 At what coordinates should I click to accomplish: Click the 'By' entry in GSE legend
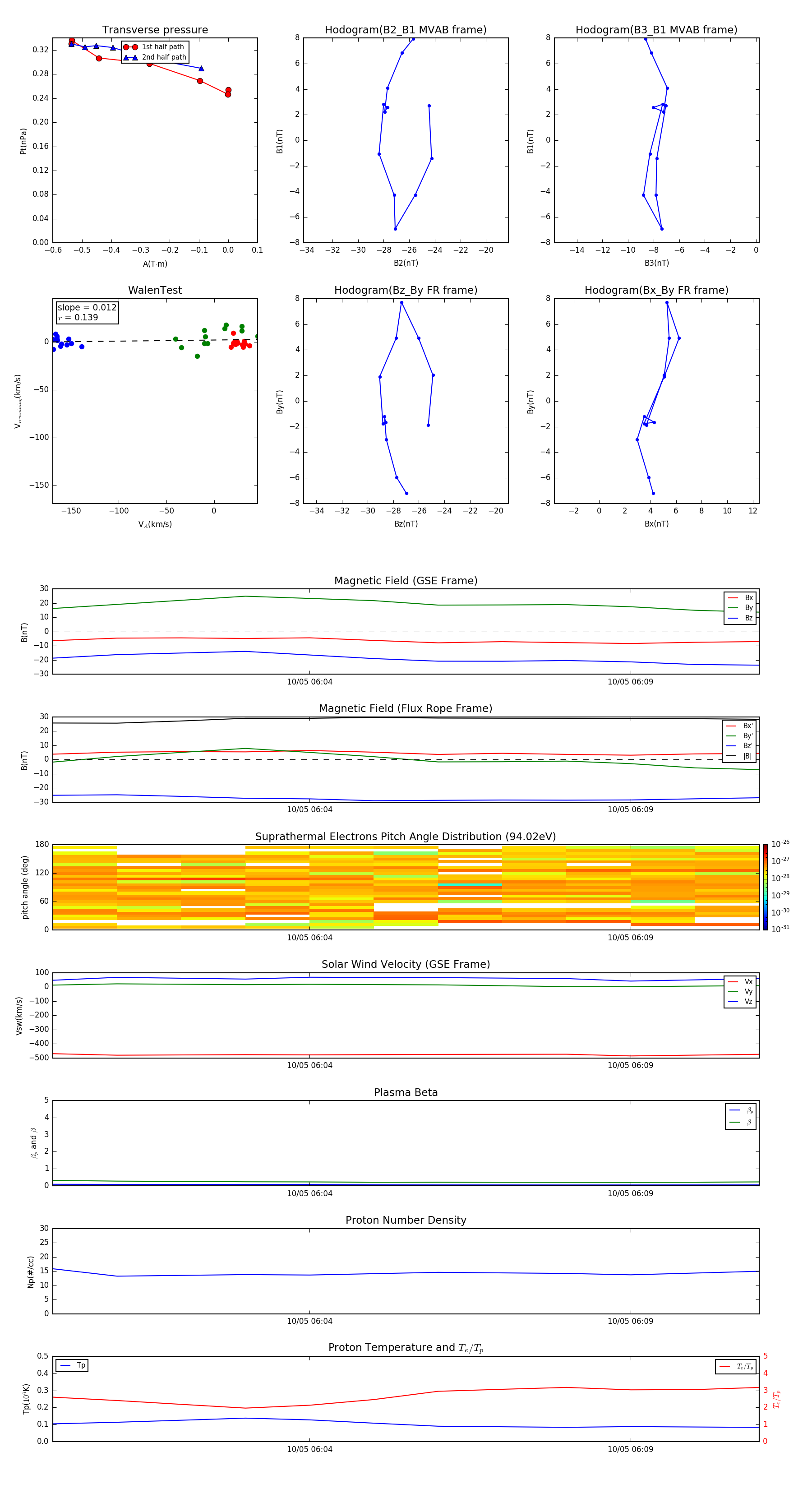pos(740,608)
